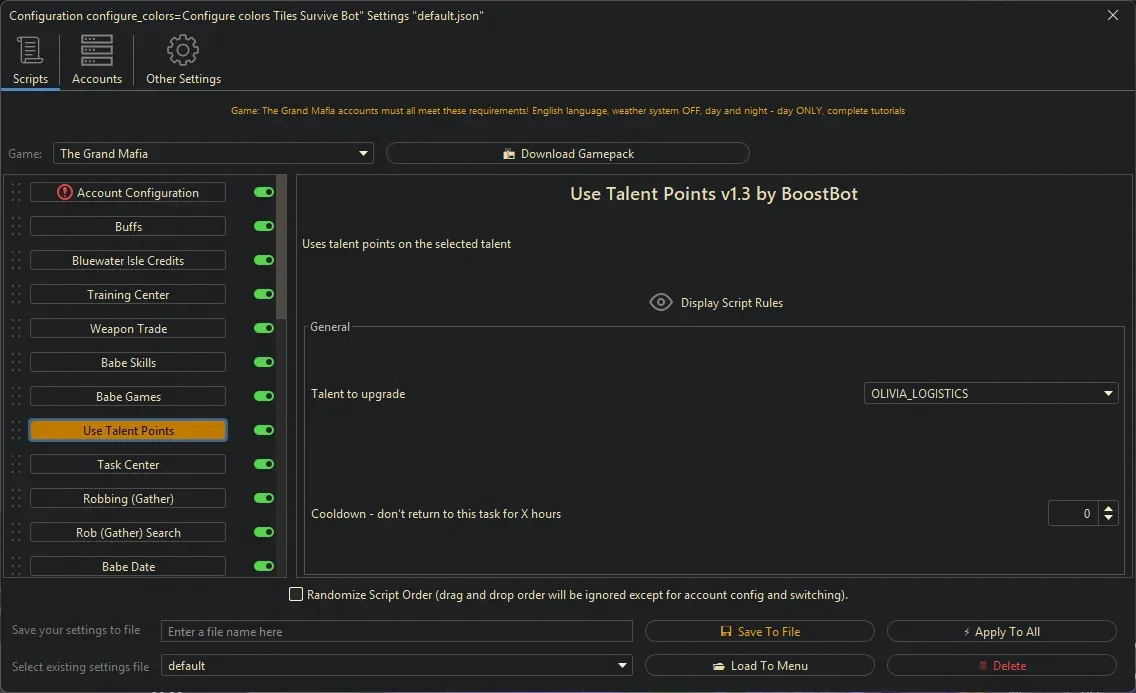The image size is (1136, 693).
Task: Click Save To File button
Action: click(x=759, y=631)
